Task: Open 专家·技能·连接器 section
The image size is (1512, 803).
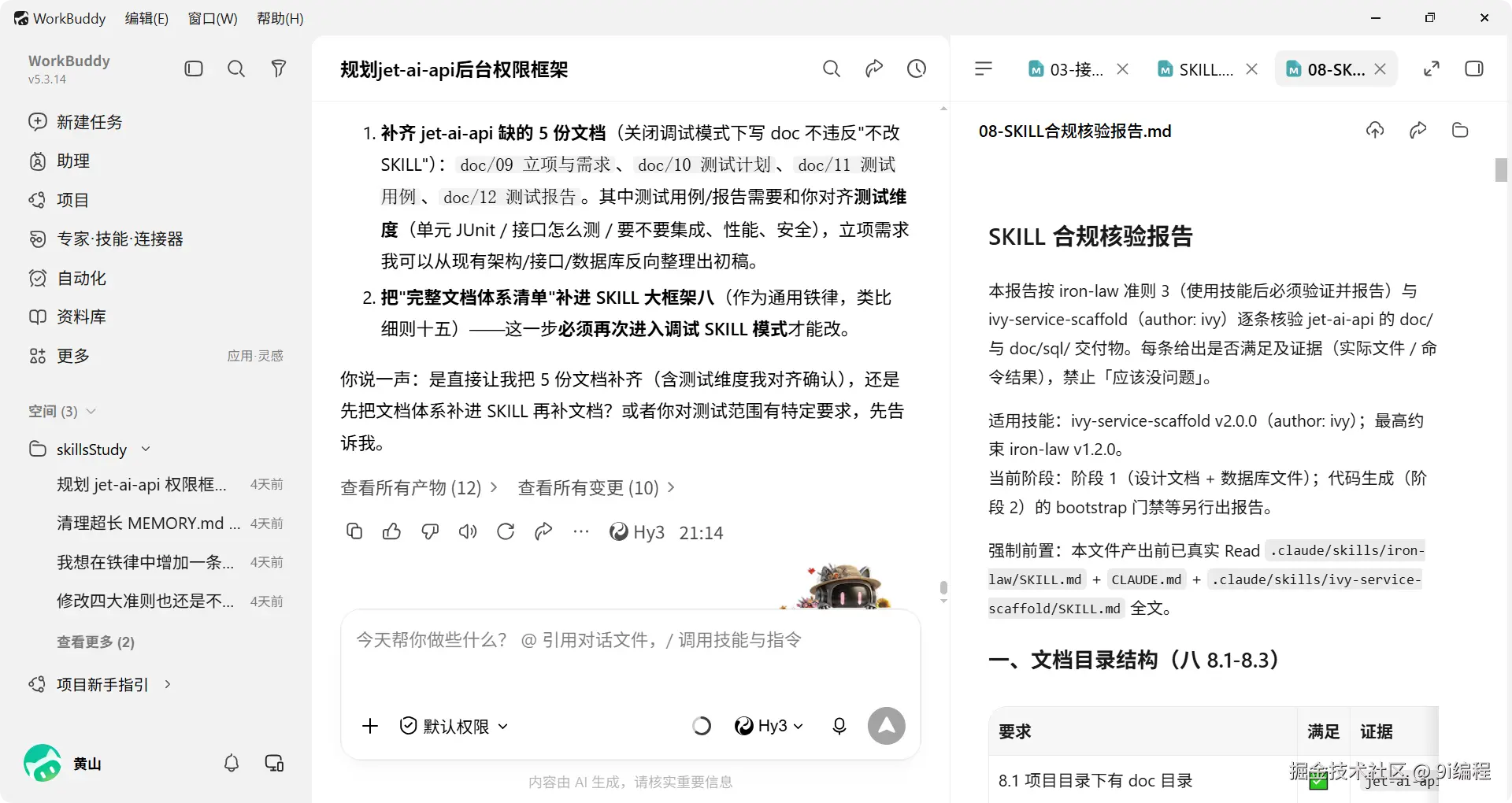Action: point(106,239)
